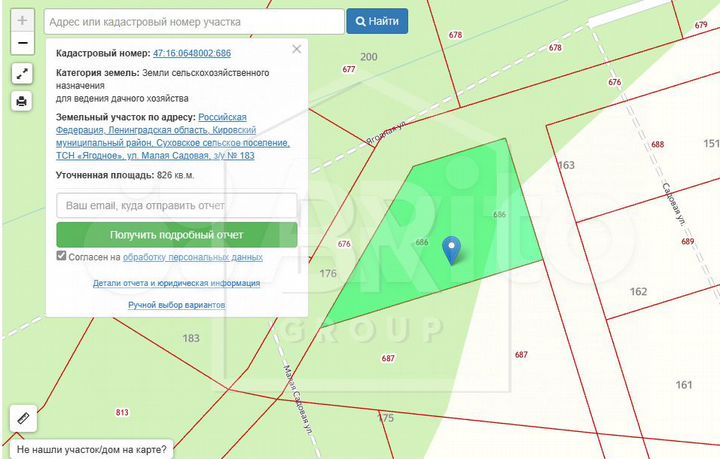
Task: Click Получить подробный отчет button
Action: pyautogui.click(x=176, y=235)
